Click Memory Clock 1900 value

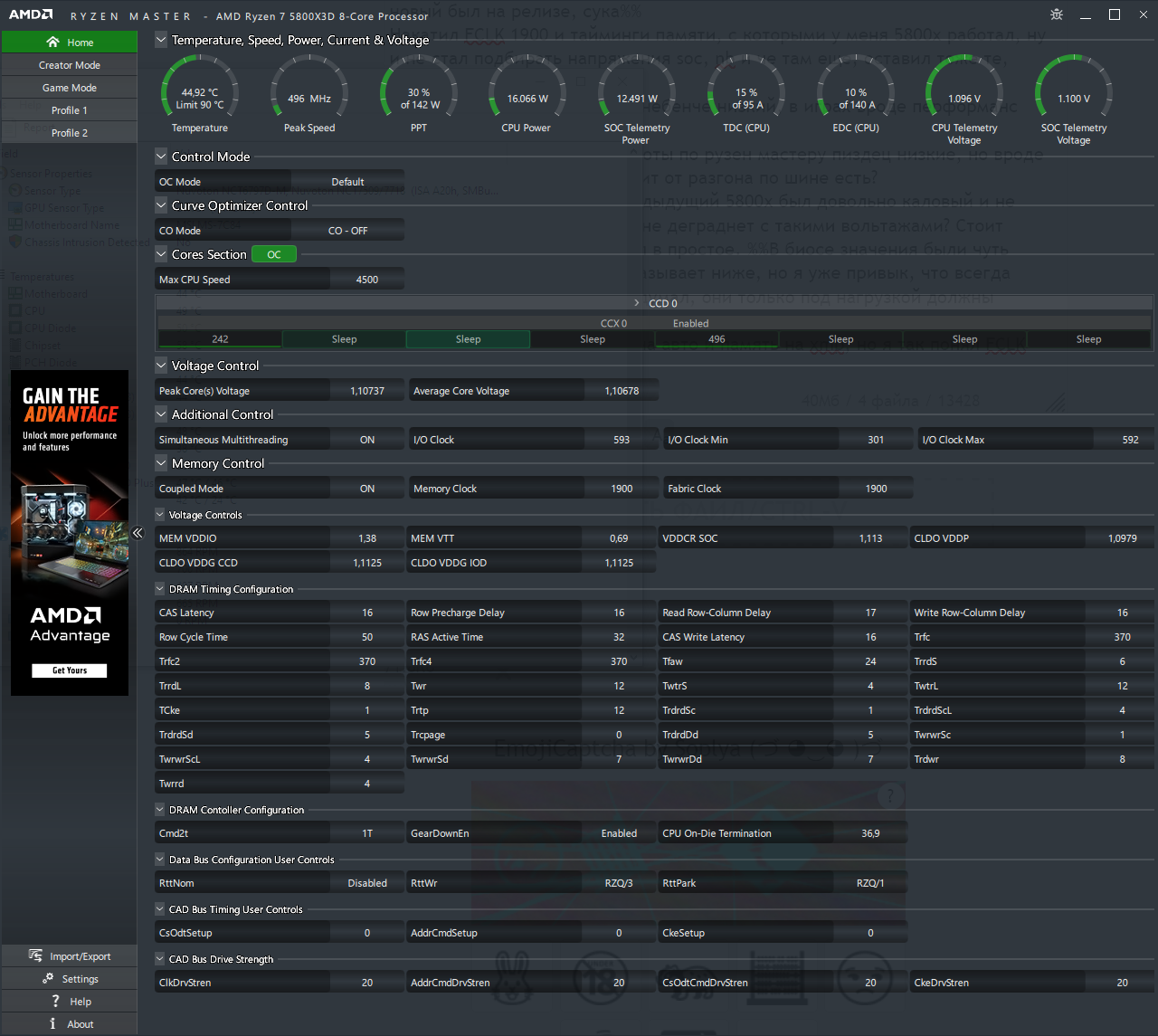click(622, 489)
